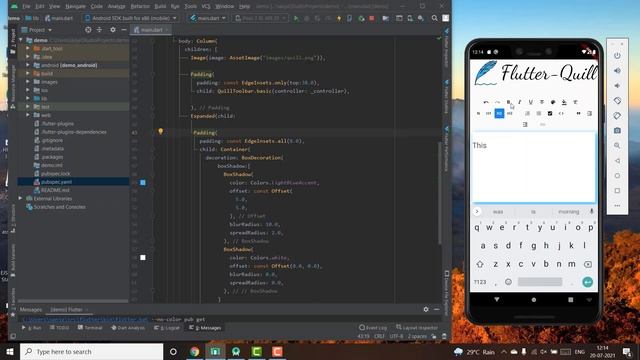640x360 pixels.
Task: Toggle strikethrough in the Quill toolbar
Action: pos(542,102)
